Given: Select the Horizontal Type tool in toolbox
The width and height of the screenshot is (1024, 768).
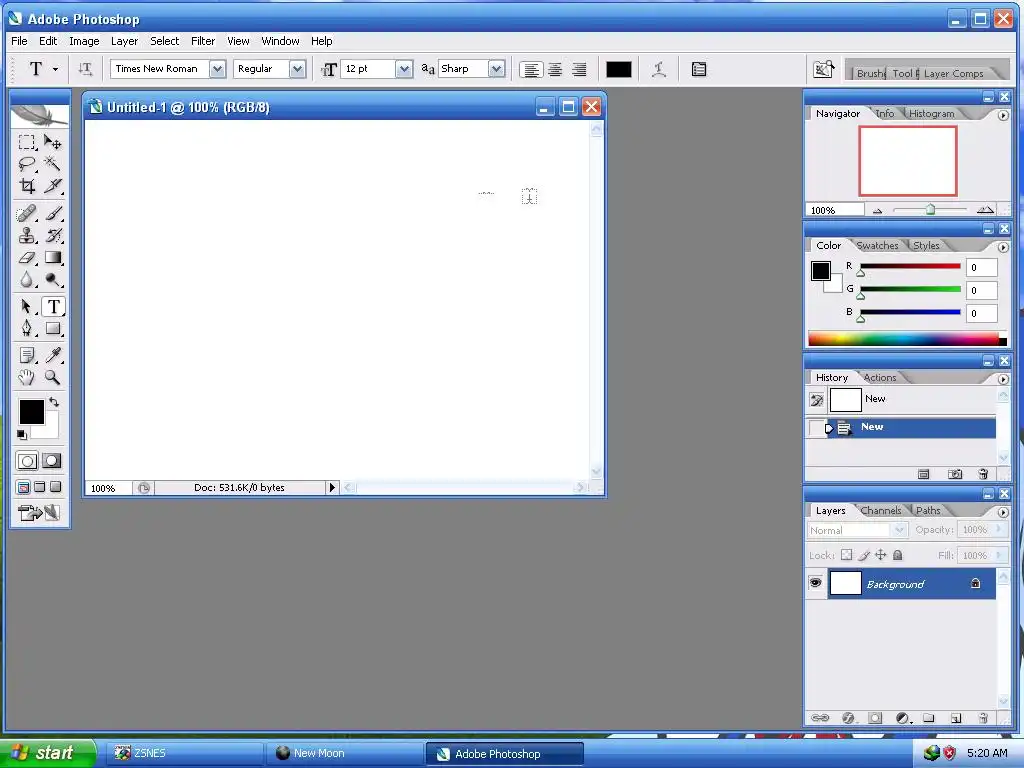Looking at the screenshot, I should [x=53, y=306].
